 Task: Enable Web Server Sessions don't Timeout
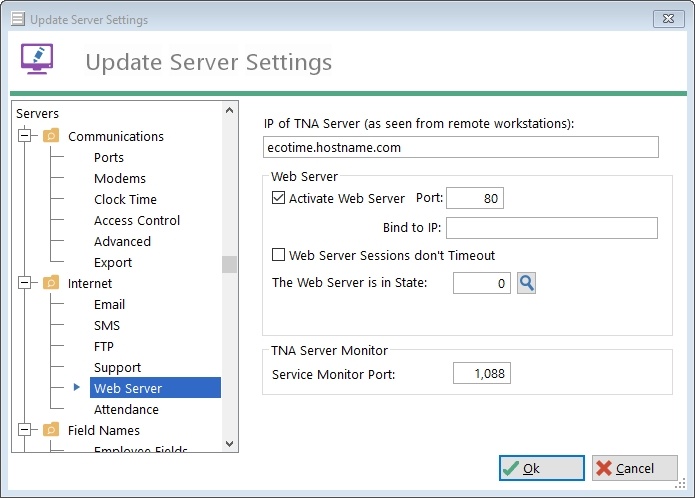click(x=278, y=255)
